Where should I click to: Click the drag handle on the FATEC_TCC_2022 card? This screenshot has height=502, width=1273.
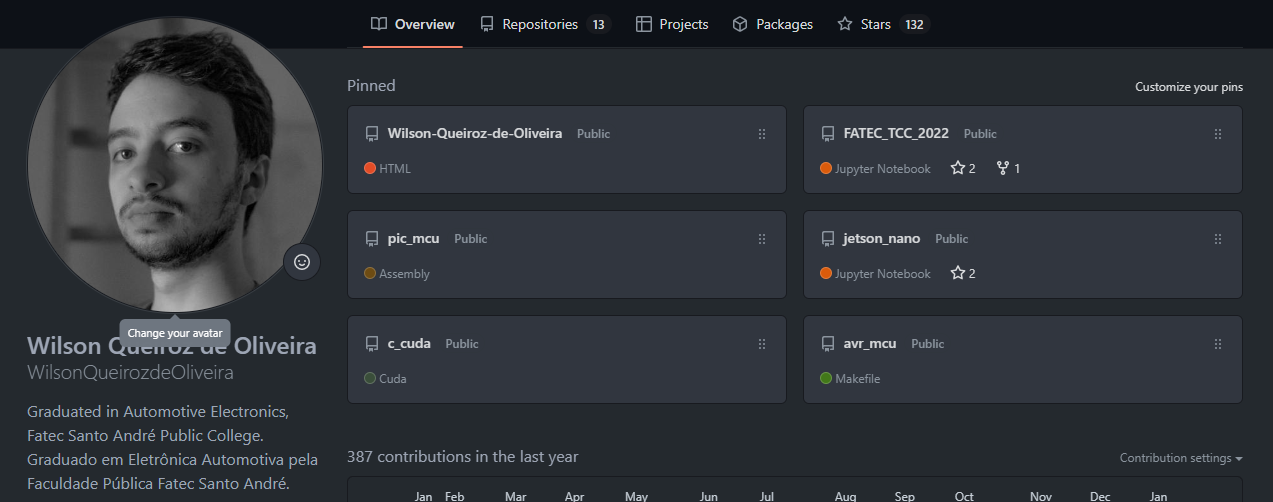click(1218, 134)
